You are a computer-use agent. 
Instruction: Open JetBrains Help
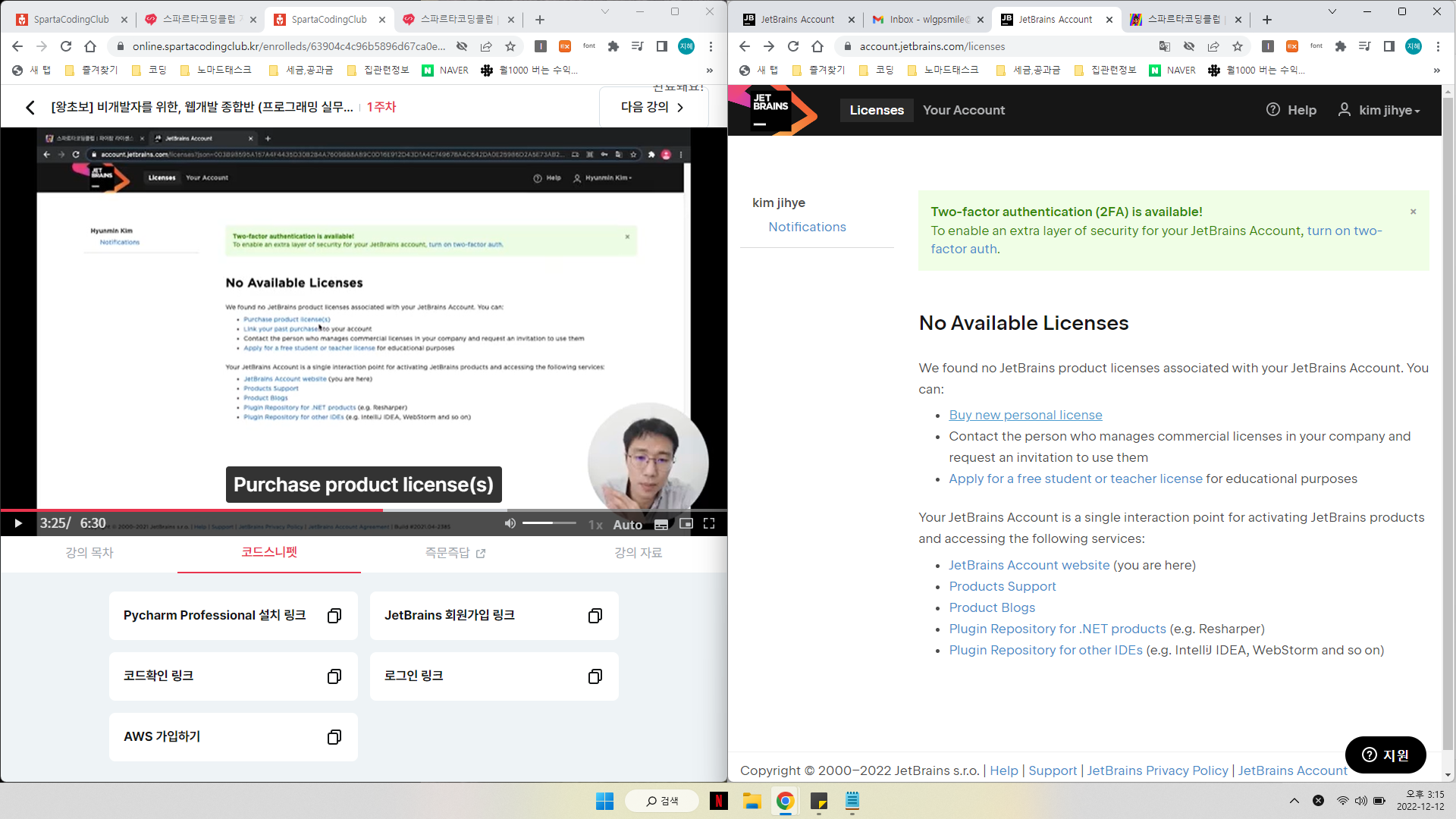(x=1291, y=110)
